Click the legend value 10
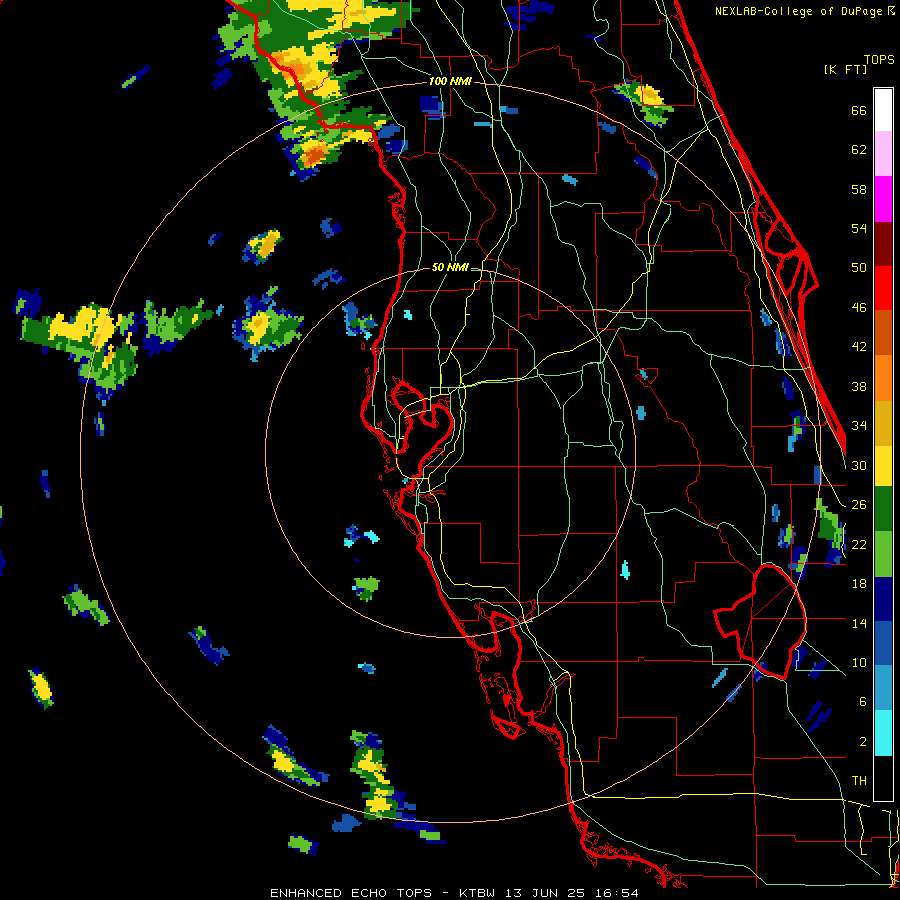The image size is (900, 900). click(x=859, y=662)
